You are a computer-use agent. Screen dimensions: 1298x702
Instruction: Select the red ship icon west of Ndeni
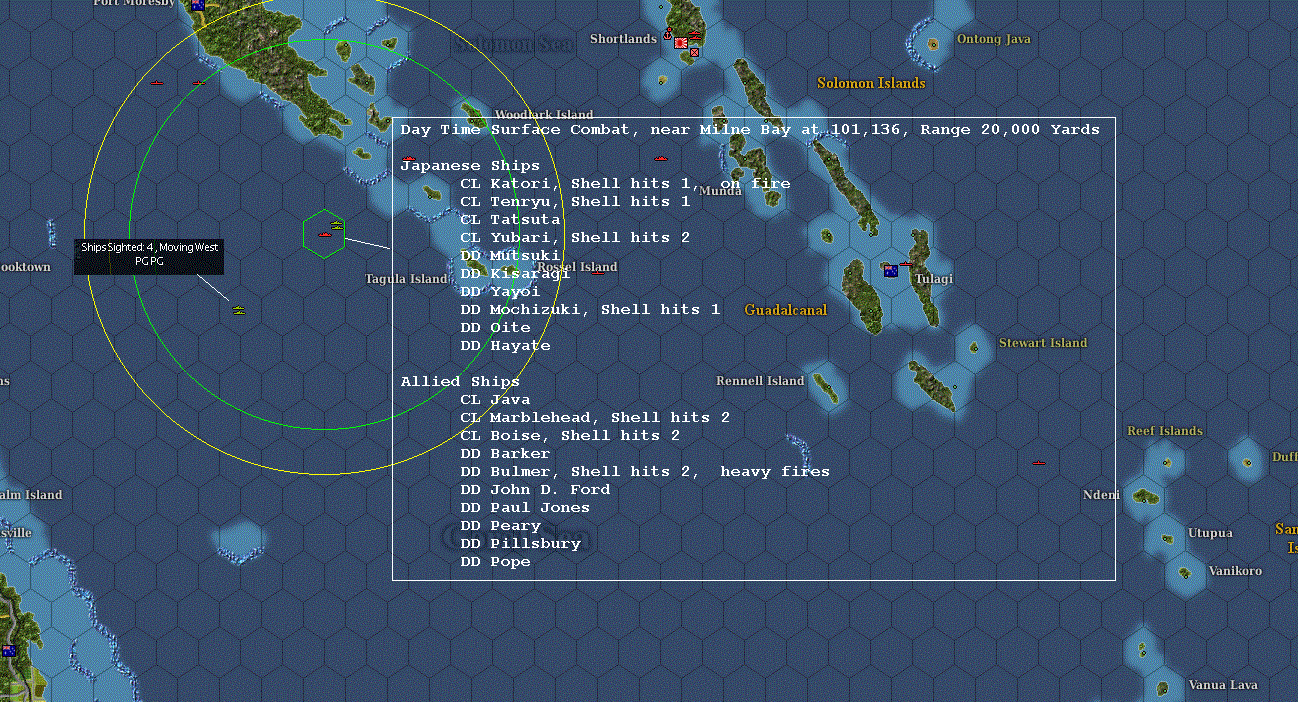(1039, 463)
